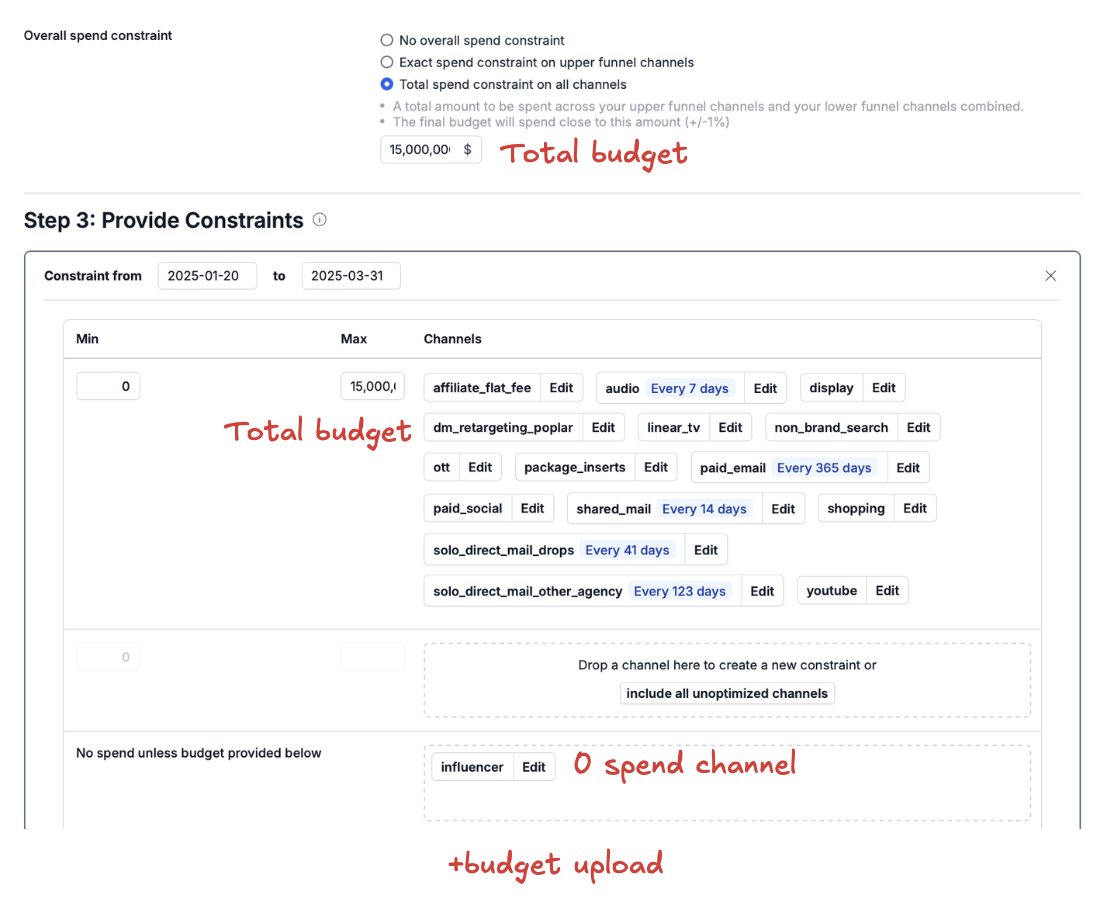Click the Every 14 days tag on shared_mail

tap(704, 509)
